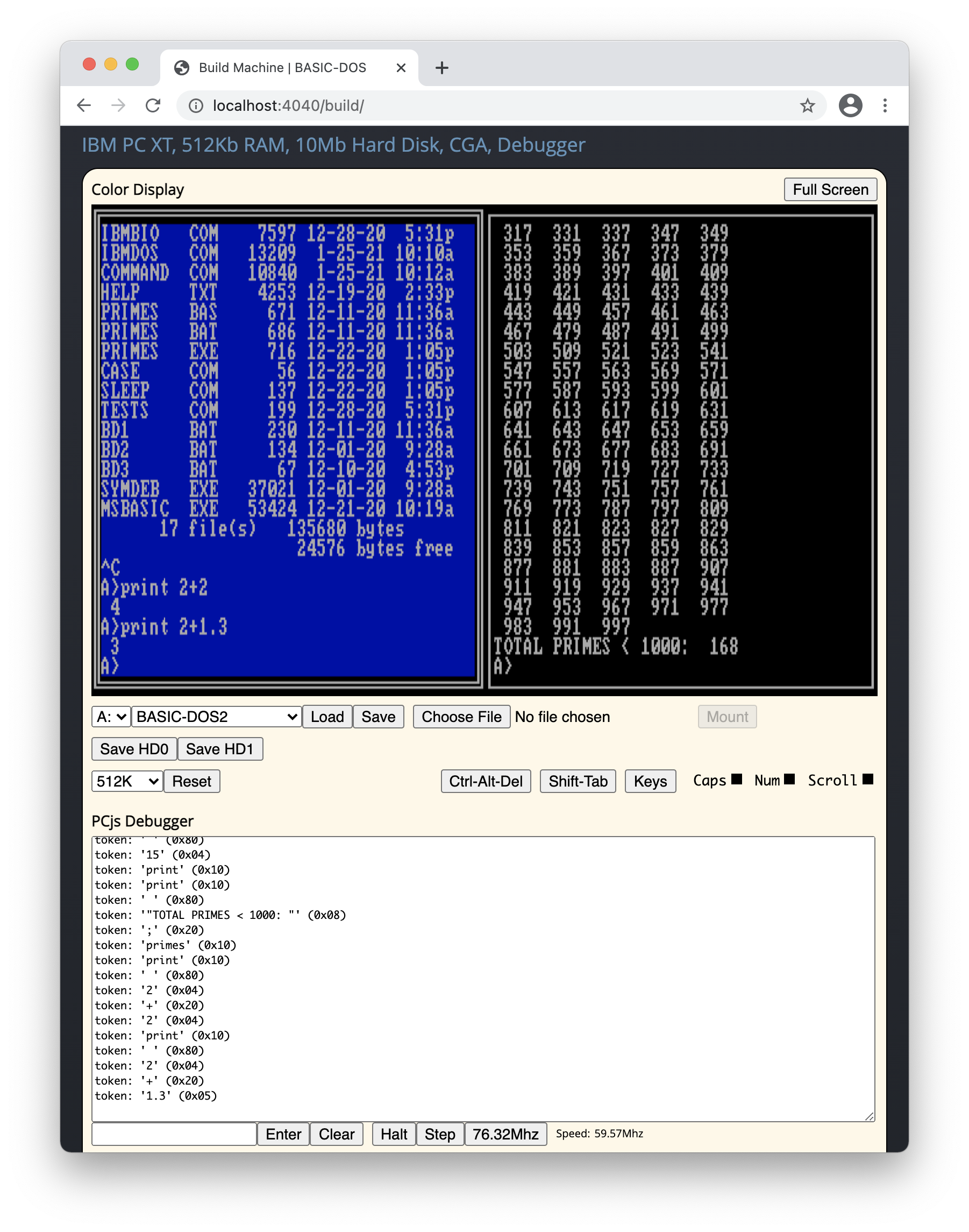Go back using the browser back arrow
Viewport: 969px width, 1232px height.
84,105
